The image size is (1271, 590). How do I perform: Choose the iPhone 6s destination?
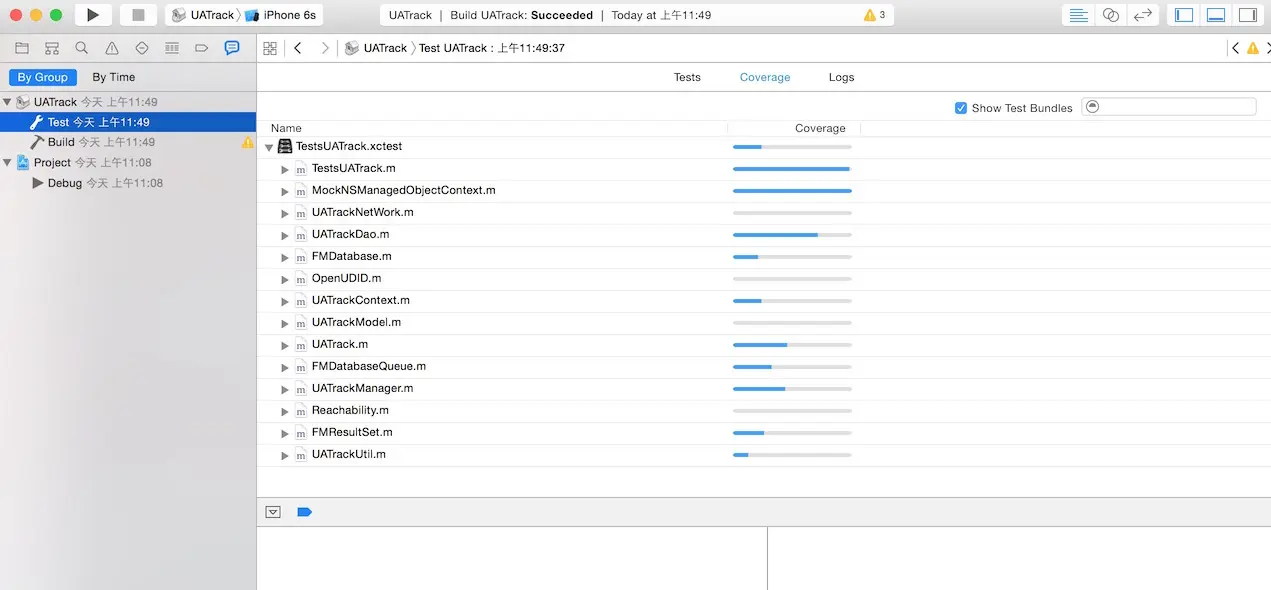coord(281,15)
